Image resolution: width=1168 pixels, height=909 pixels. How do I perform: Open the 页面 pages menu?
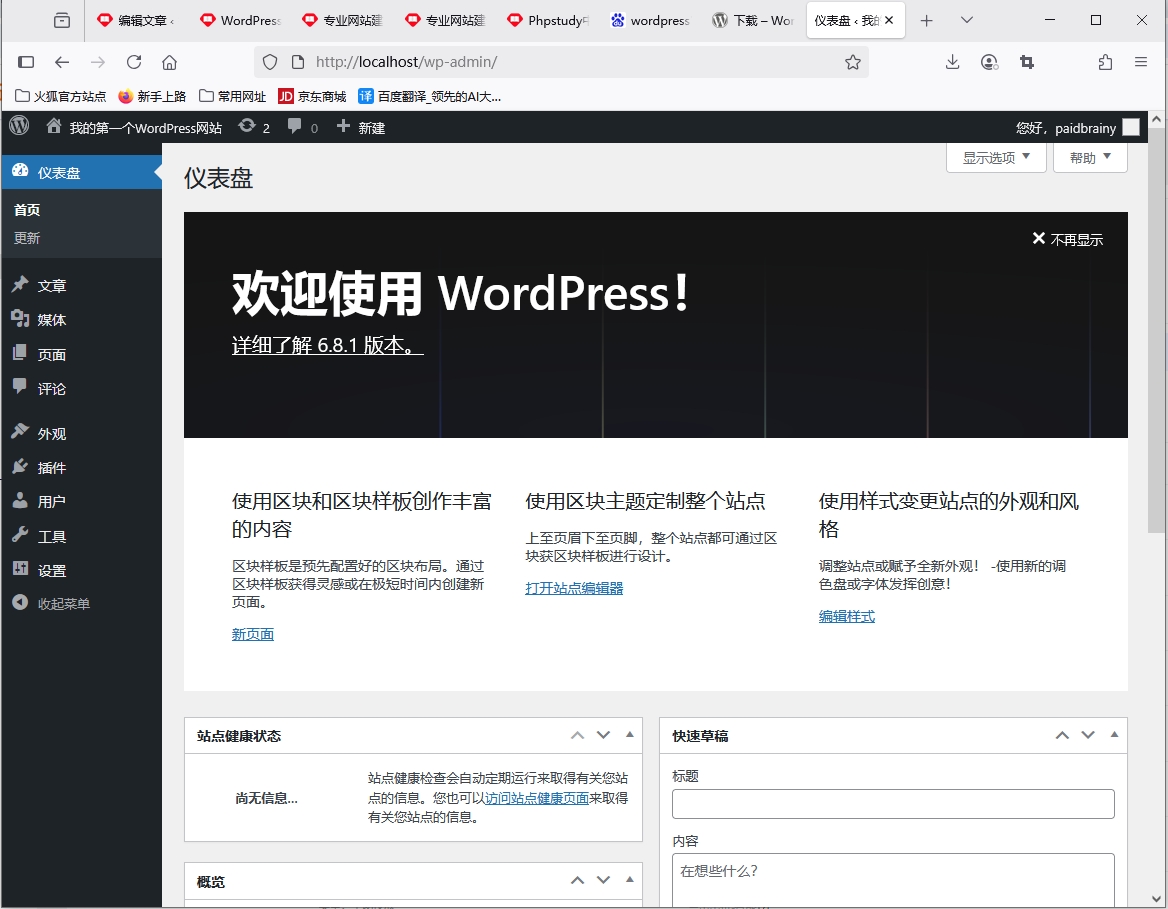[80, 355]
